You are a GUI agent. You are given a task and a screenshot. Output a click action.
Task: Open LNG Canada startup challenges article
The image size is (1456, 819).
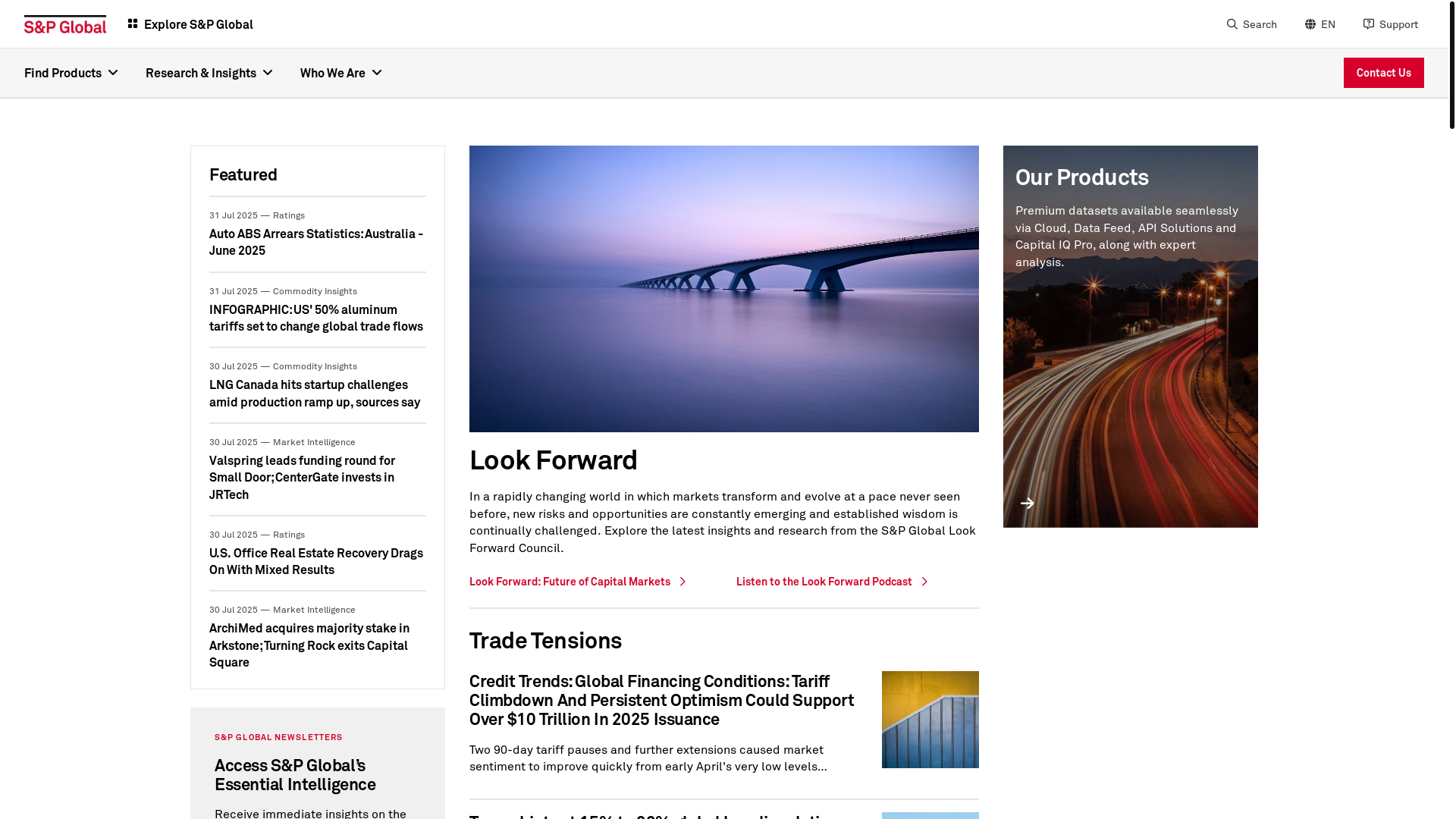coord(315,394)
